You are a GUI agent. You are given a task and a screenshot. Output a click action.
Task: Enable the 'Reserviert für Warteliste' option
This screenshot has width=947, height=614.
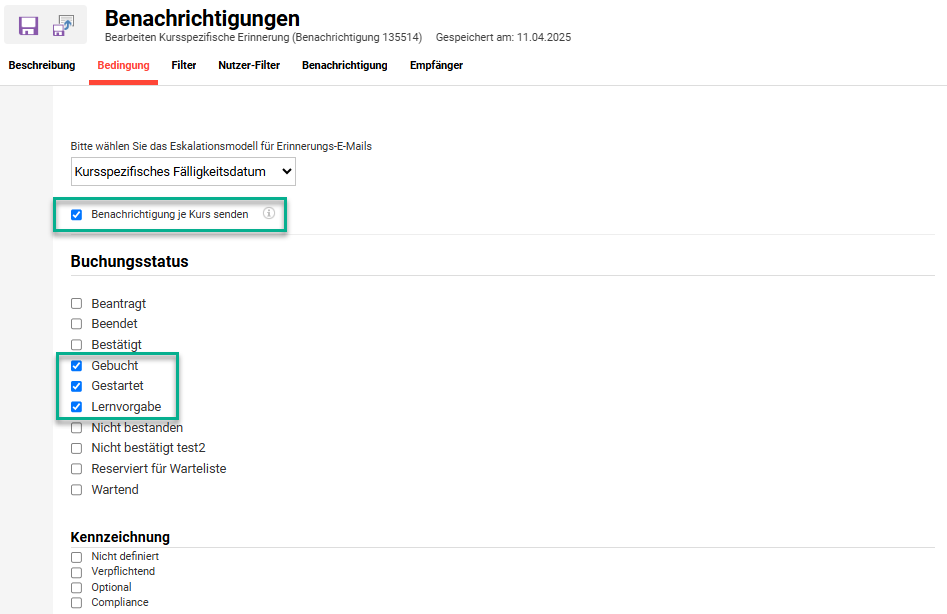76,468
